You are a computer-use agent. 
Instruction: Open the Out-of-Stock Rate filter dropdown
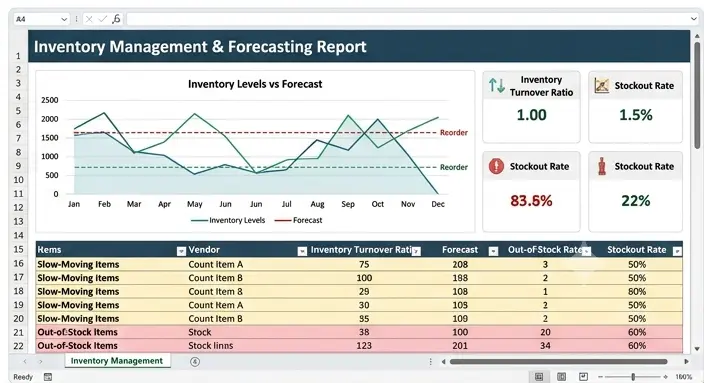click(x=586, y=251)
